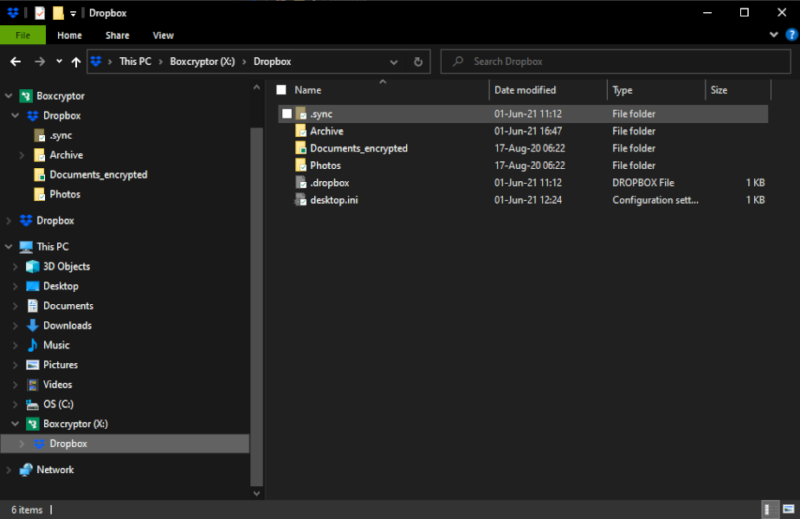Switch to Details view in status bar
This screenshot has width=800, height=519.
tap(769, 509)
